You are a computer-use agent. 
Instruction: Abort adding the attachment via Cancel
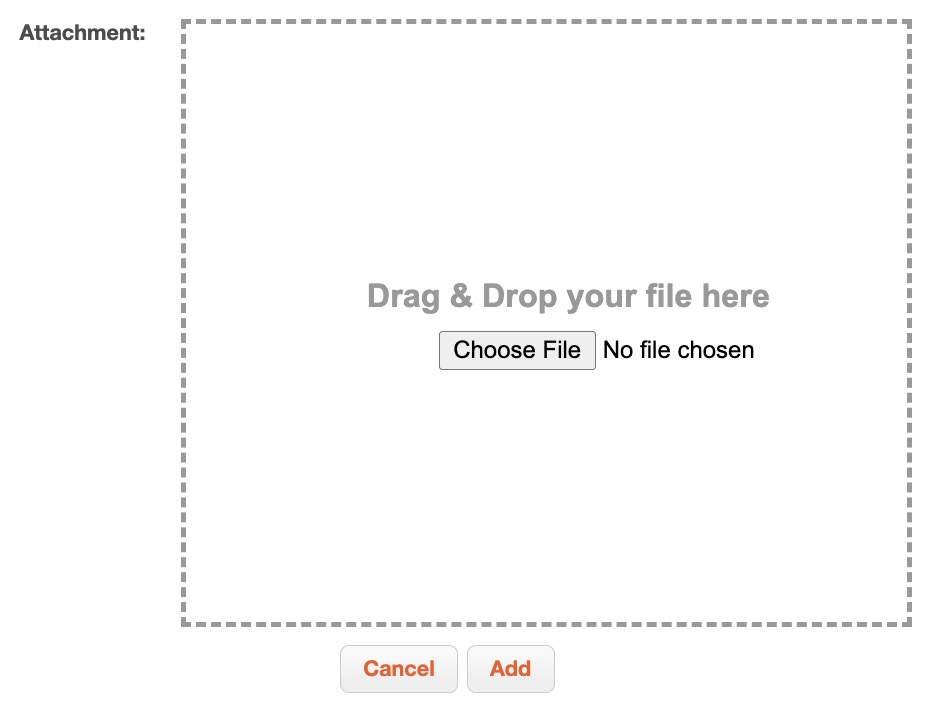398,669
